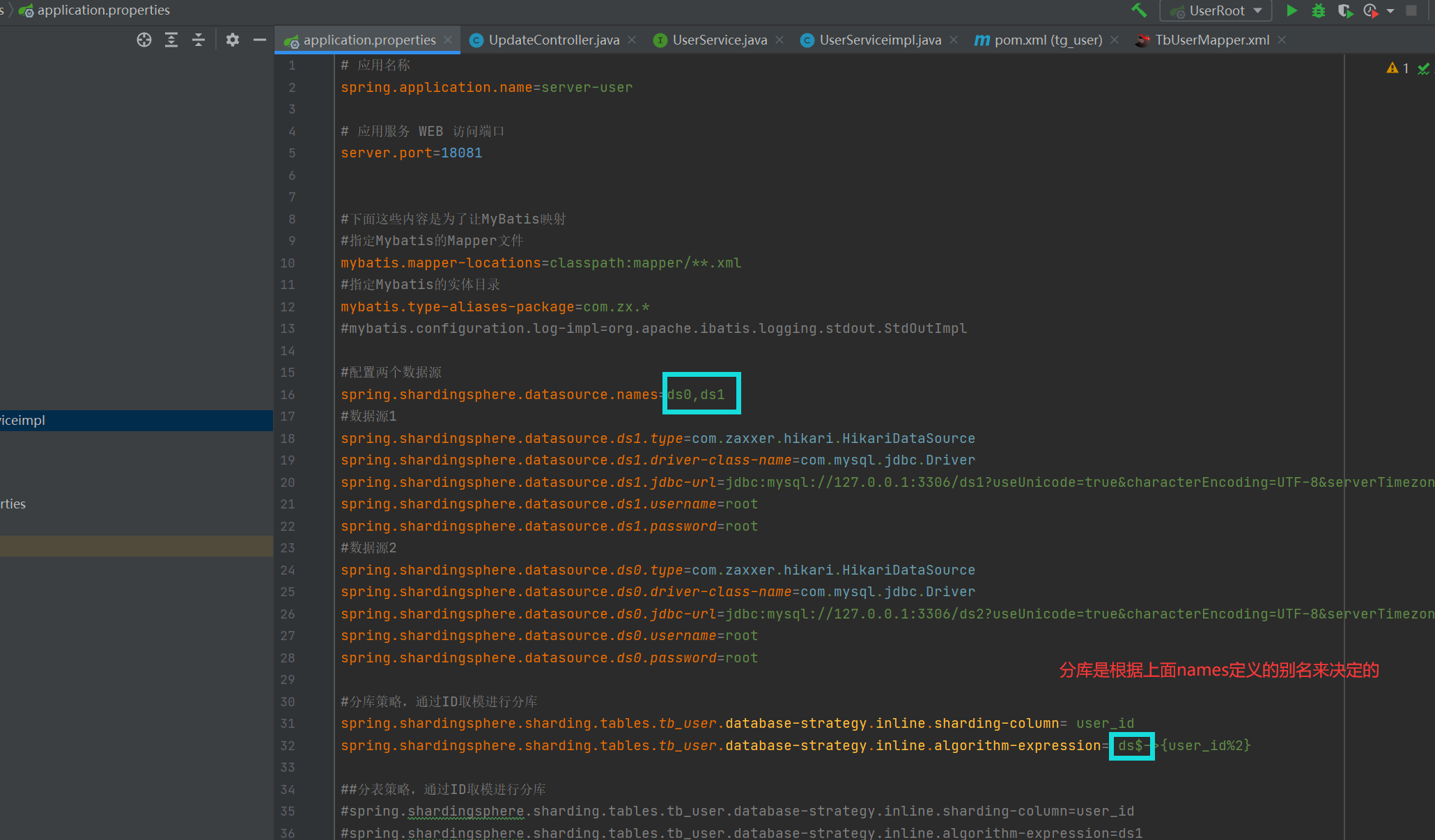Click the server.port value 18081
The image size is (1435, 840).
click(x=461, y=153)
